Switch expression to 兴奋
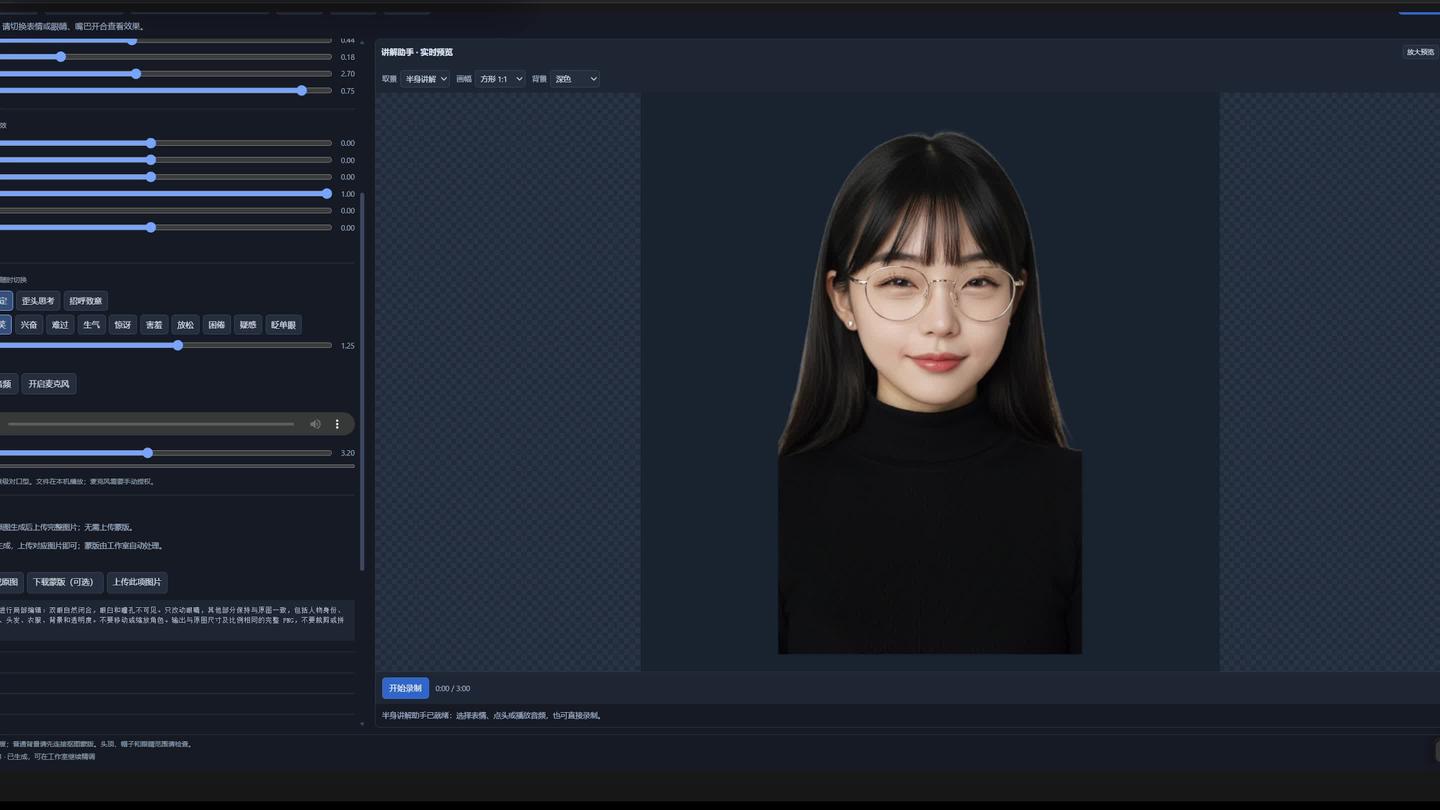Viewport: 1440px width, 810px height. pyautogui.click(x=29, y=325)
